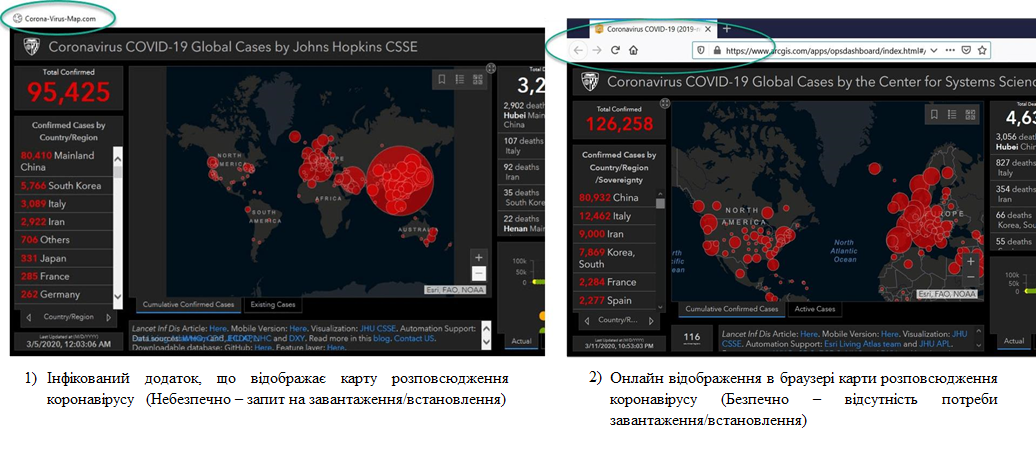Switch to the Existing Cases tab

point(272,304)
